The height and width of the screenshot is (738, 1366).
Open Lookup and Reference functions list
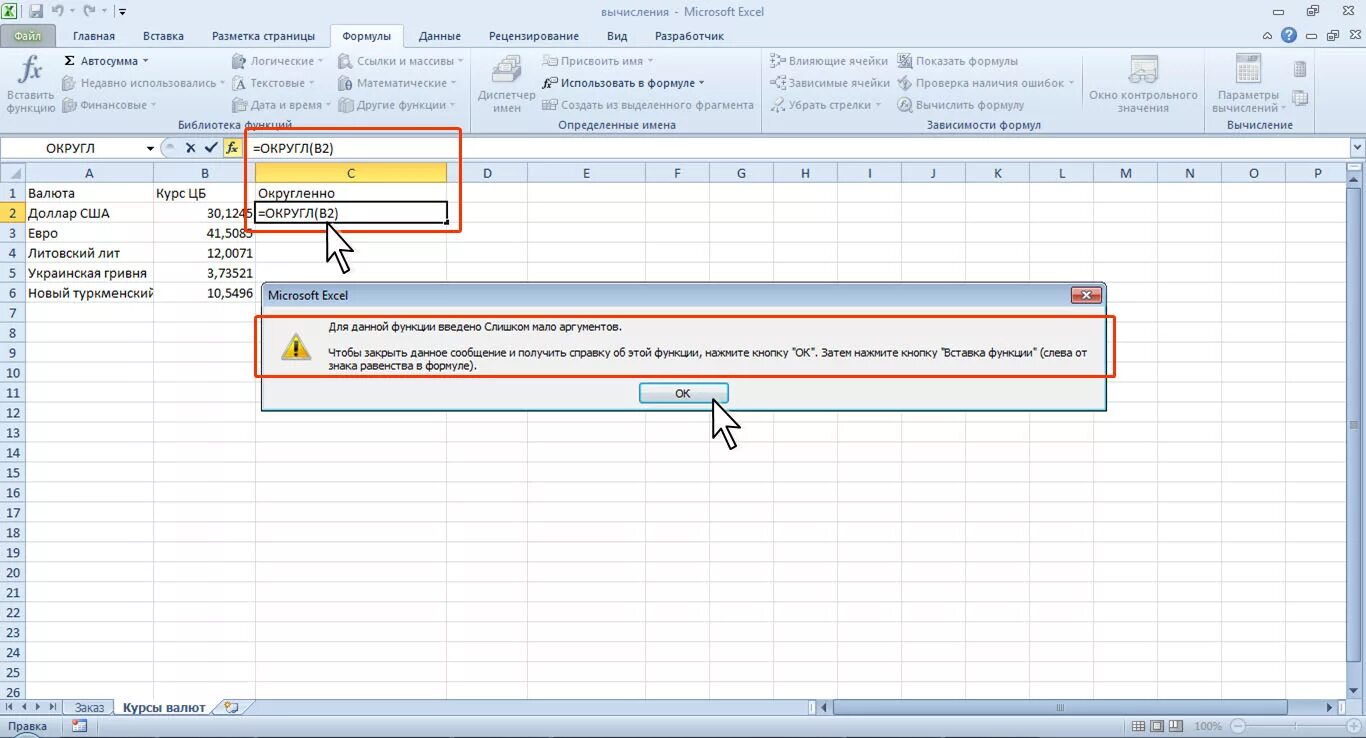pyautogui.click(x=402, y=61)
